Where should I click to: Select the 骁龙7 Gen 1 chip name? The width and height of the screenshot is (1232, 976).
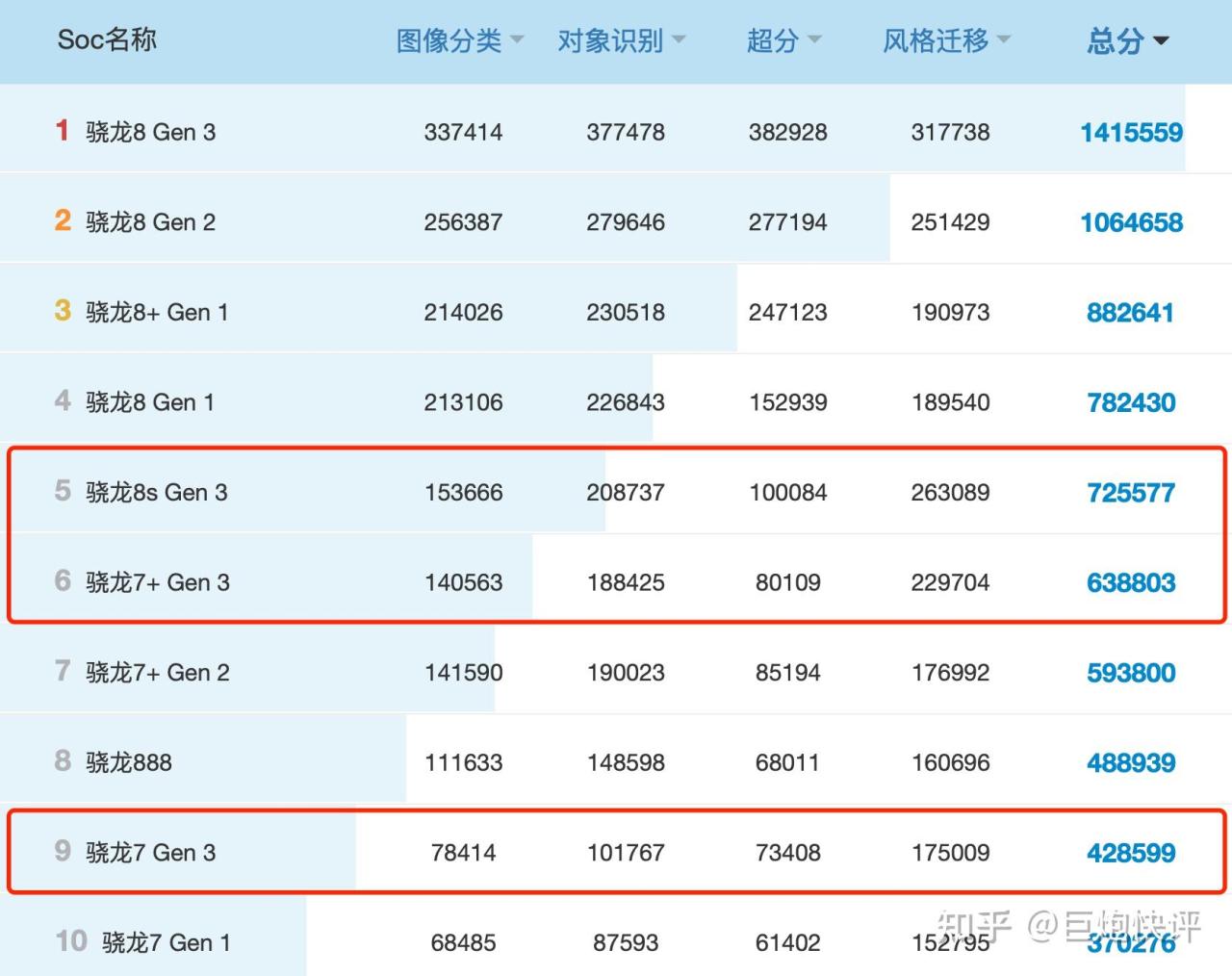point(167,942)
